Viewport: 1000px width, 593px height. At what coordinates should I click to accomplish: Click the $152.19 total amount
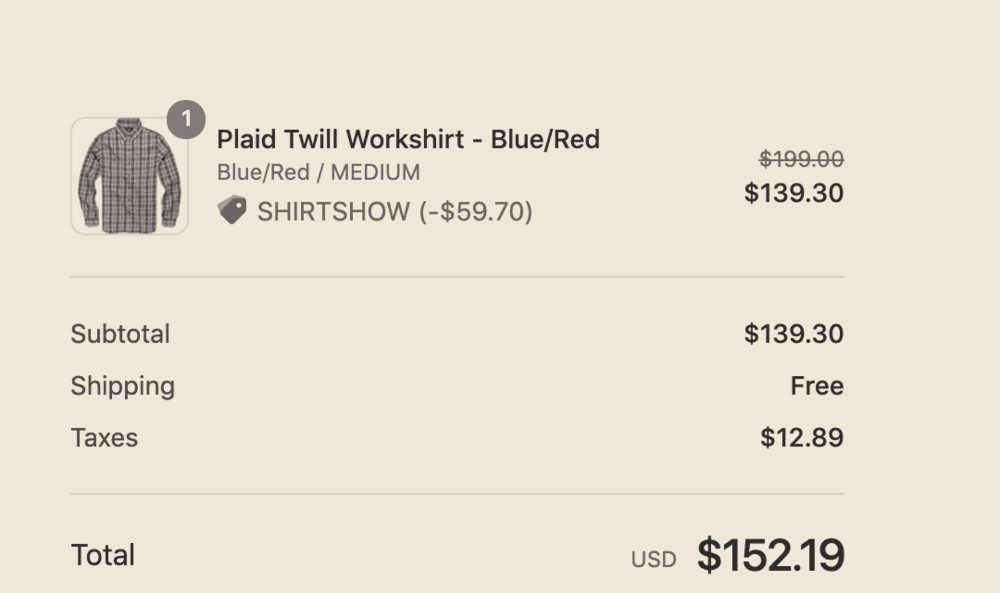coord(770,555)
